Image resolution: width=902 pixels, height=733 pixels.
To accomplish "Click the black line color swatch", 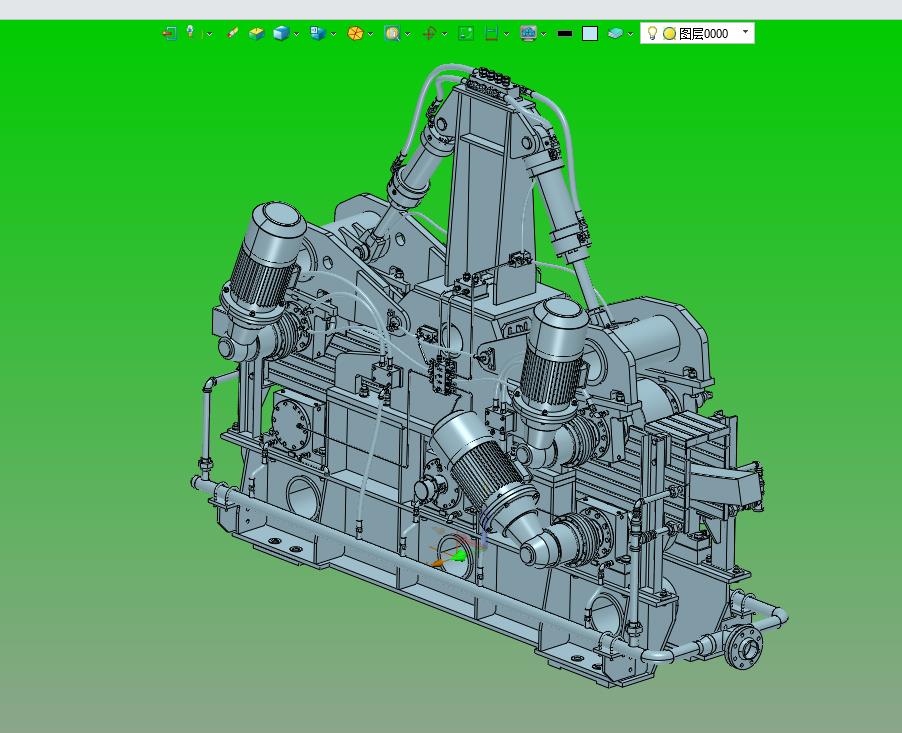I will (565, 34).
